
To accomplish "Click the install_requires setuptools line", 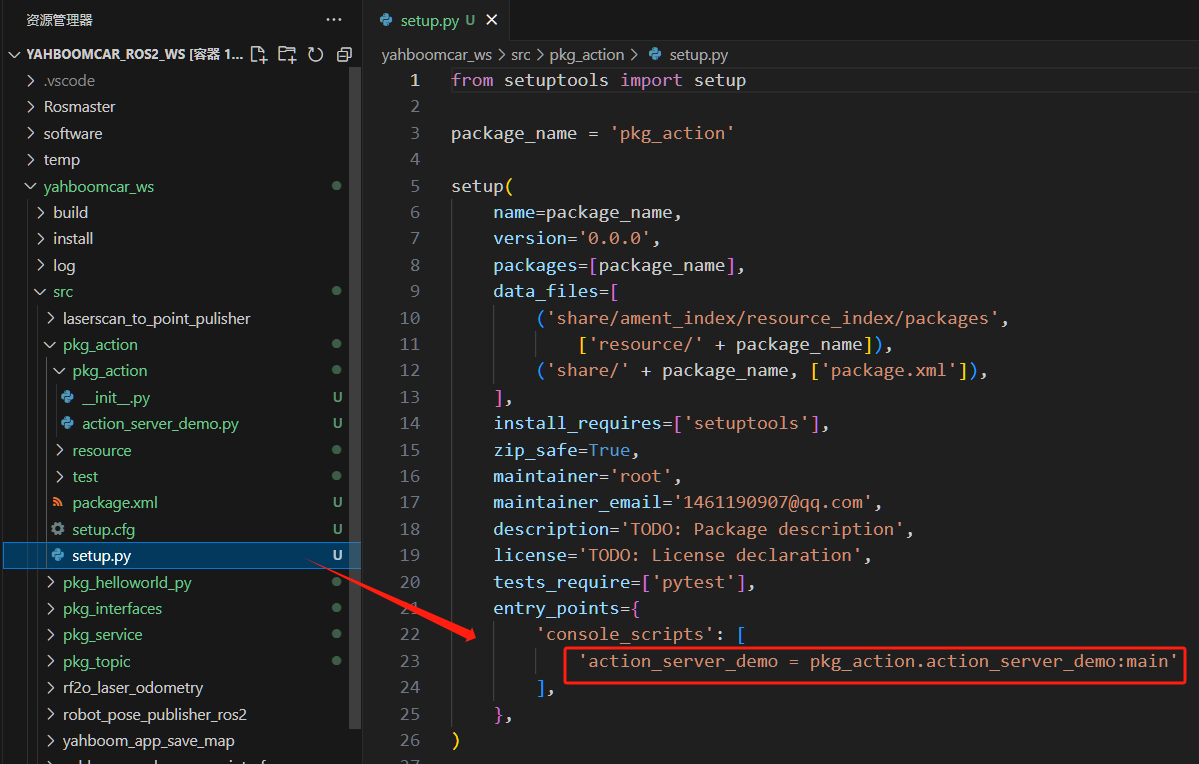I will point(661,423).
